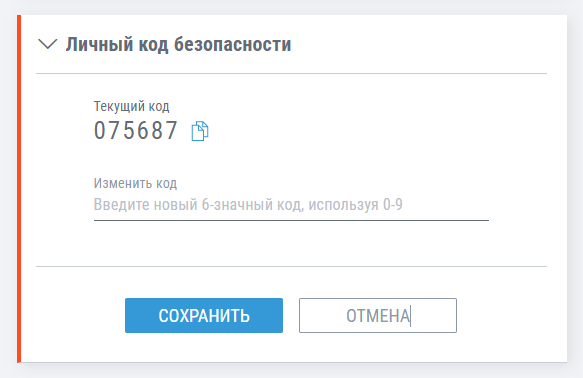Dismiss the code edit with ОТМЕНА
Screen dimensions: 583x378
click(x=378, y=315)
